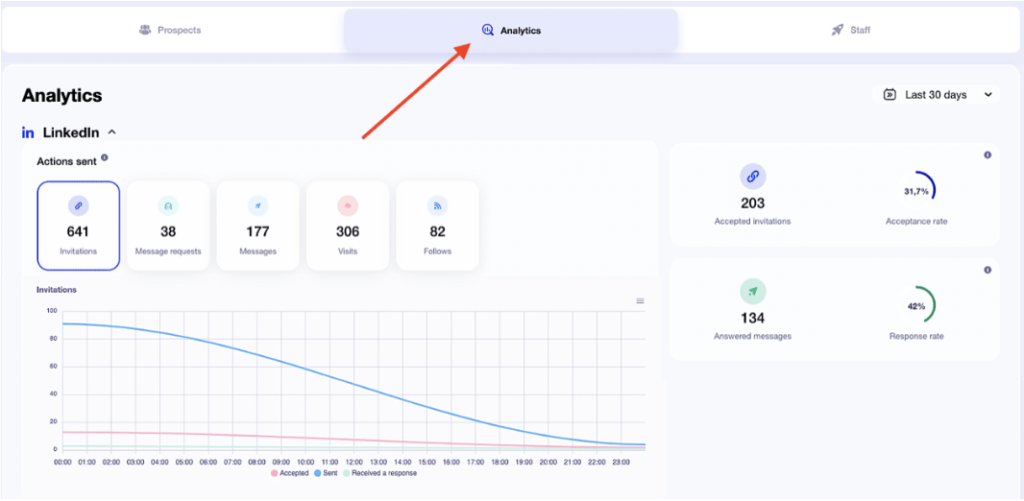The image size is (1024, 501).
Task: Select the 306 Visits card
Action: click(347, 225)
